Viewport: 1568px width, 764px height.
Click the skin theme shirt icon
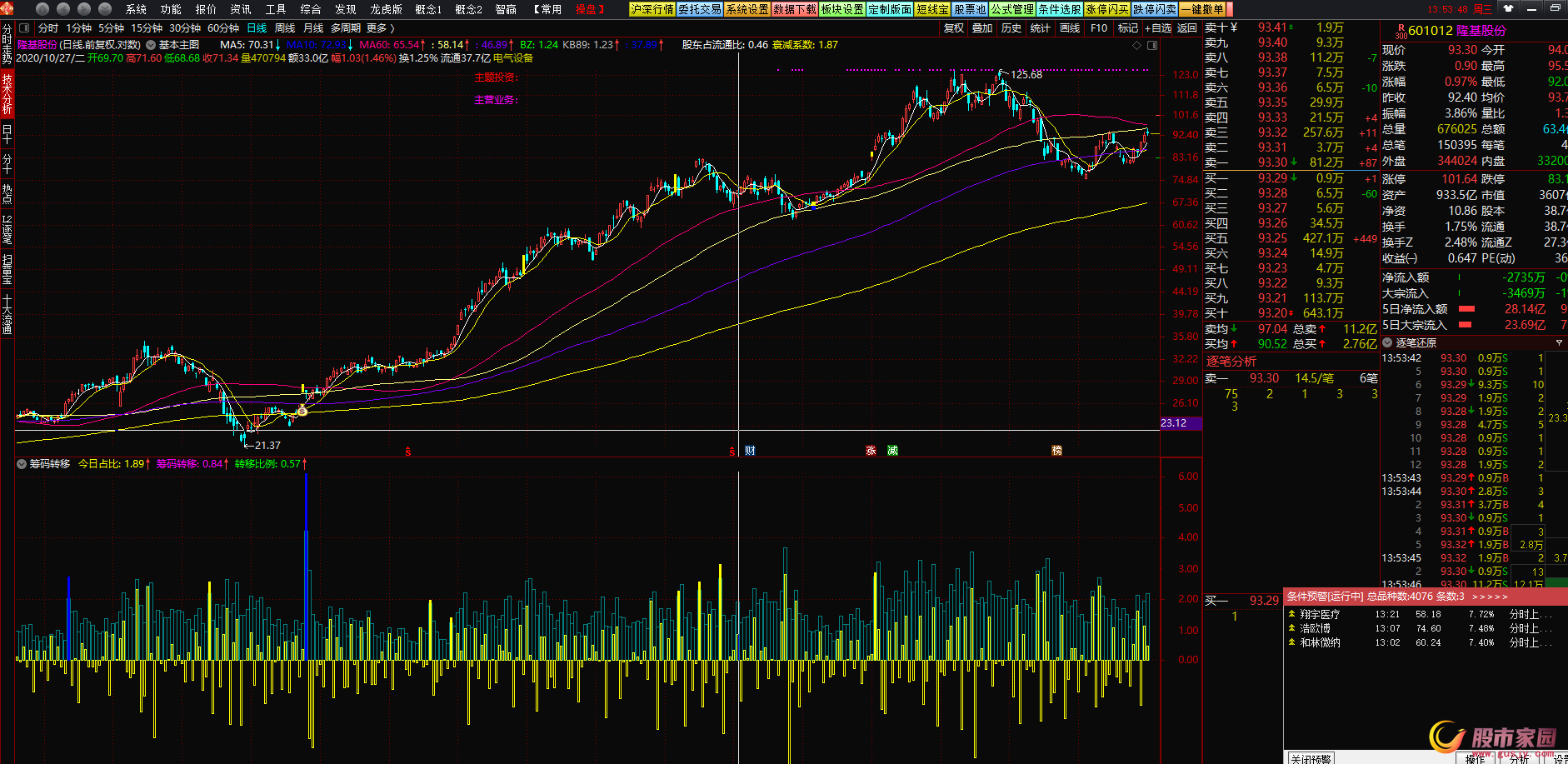pyautogui.click(x=1509, y=8)
